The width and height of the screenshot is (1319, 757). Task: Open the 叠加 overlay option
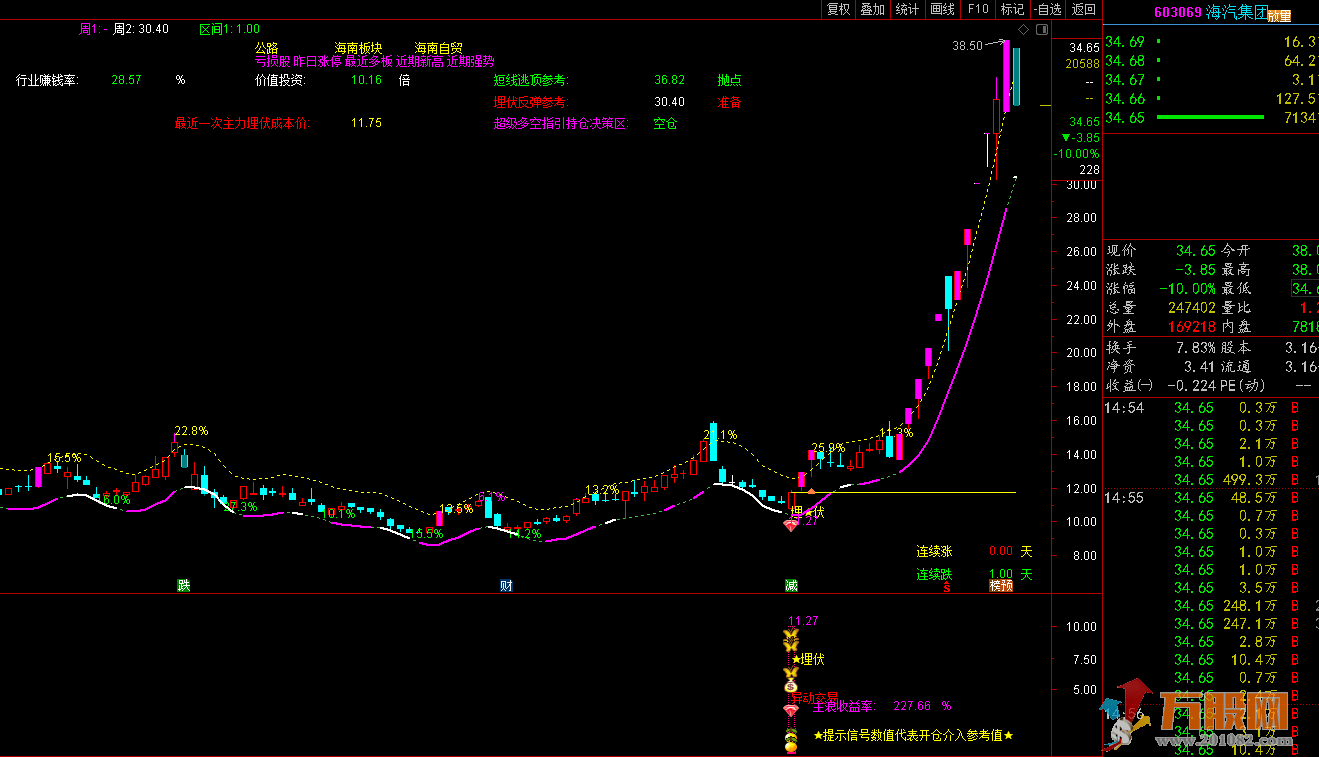tap(873, 9)
